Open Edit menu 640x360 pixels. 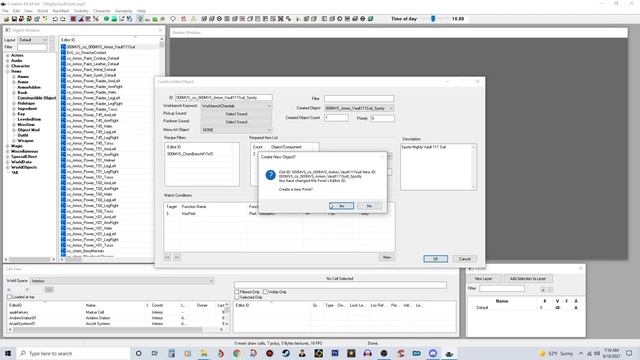tap(16, 11)
